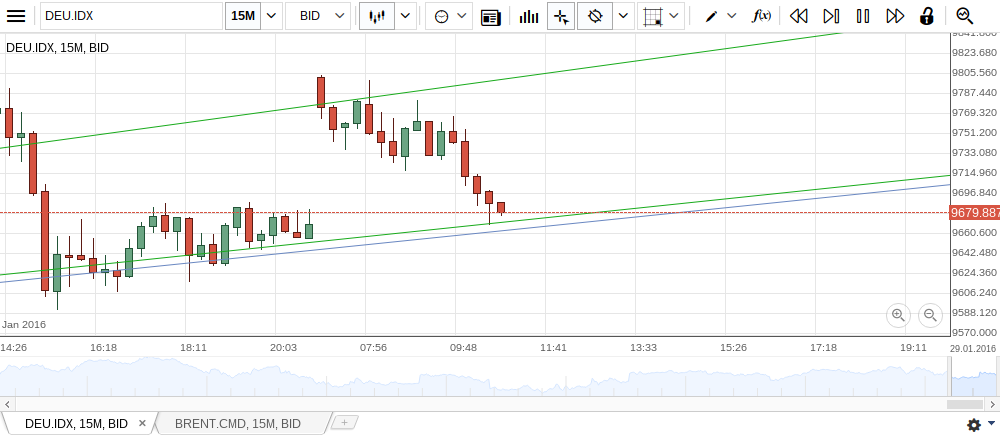Open the f(x) indicators menu

(x=761, y=16)
